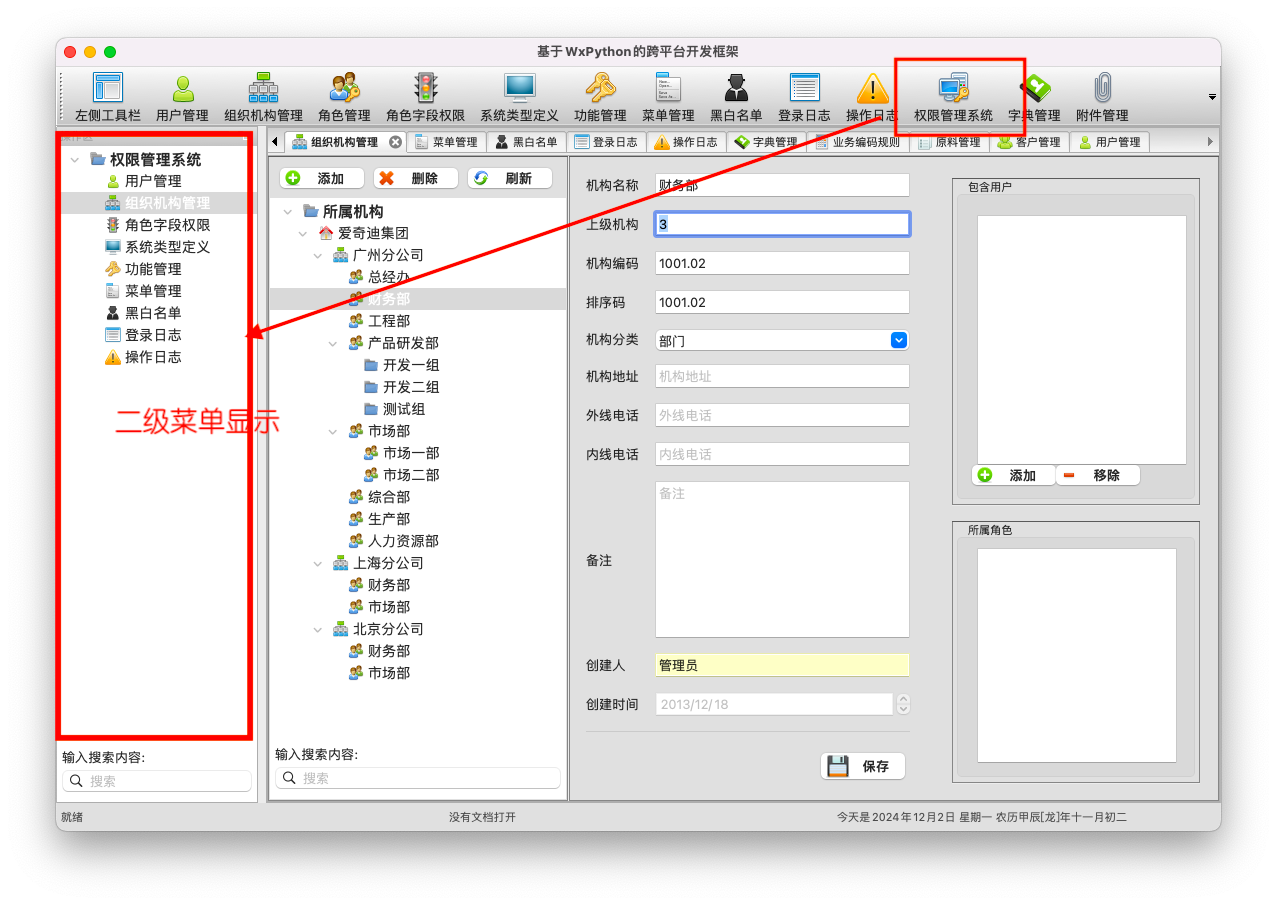Click the 删除 button
The width and height of the screenshot is (1277, 905).
(416, 178)
